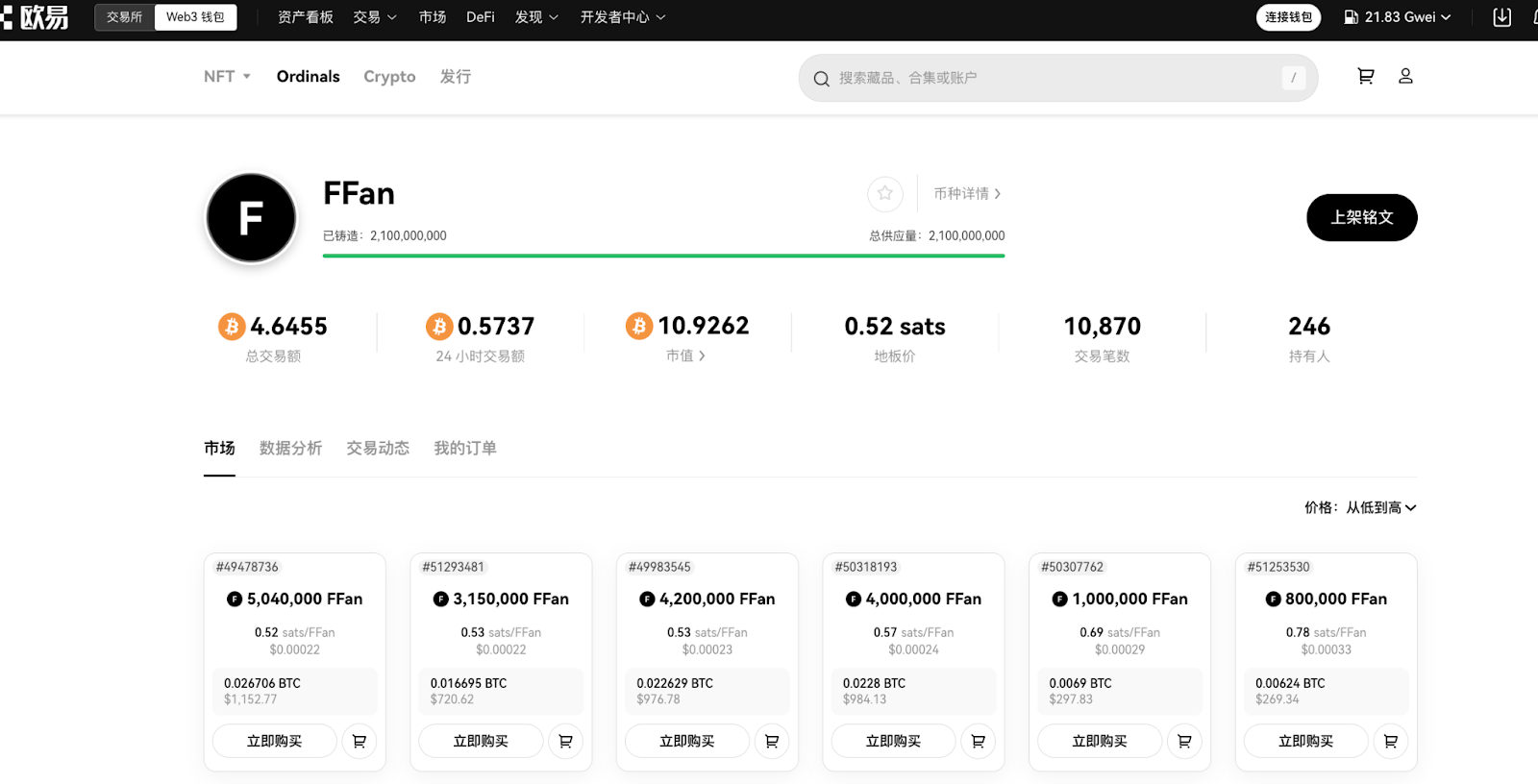The image size is (1538, 784).
Task: Open the 21.83 Gwei network dropdown
Action: coord(1398,17)
